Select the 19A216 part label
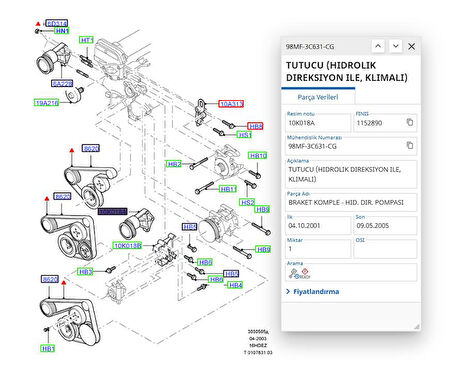Viewport: 452px width, 377px height. point(47,103)
